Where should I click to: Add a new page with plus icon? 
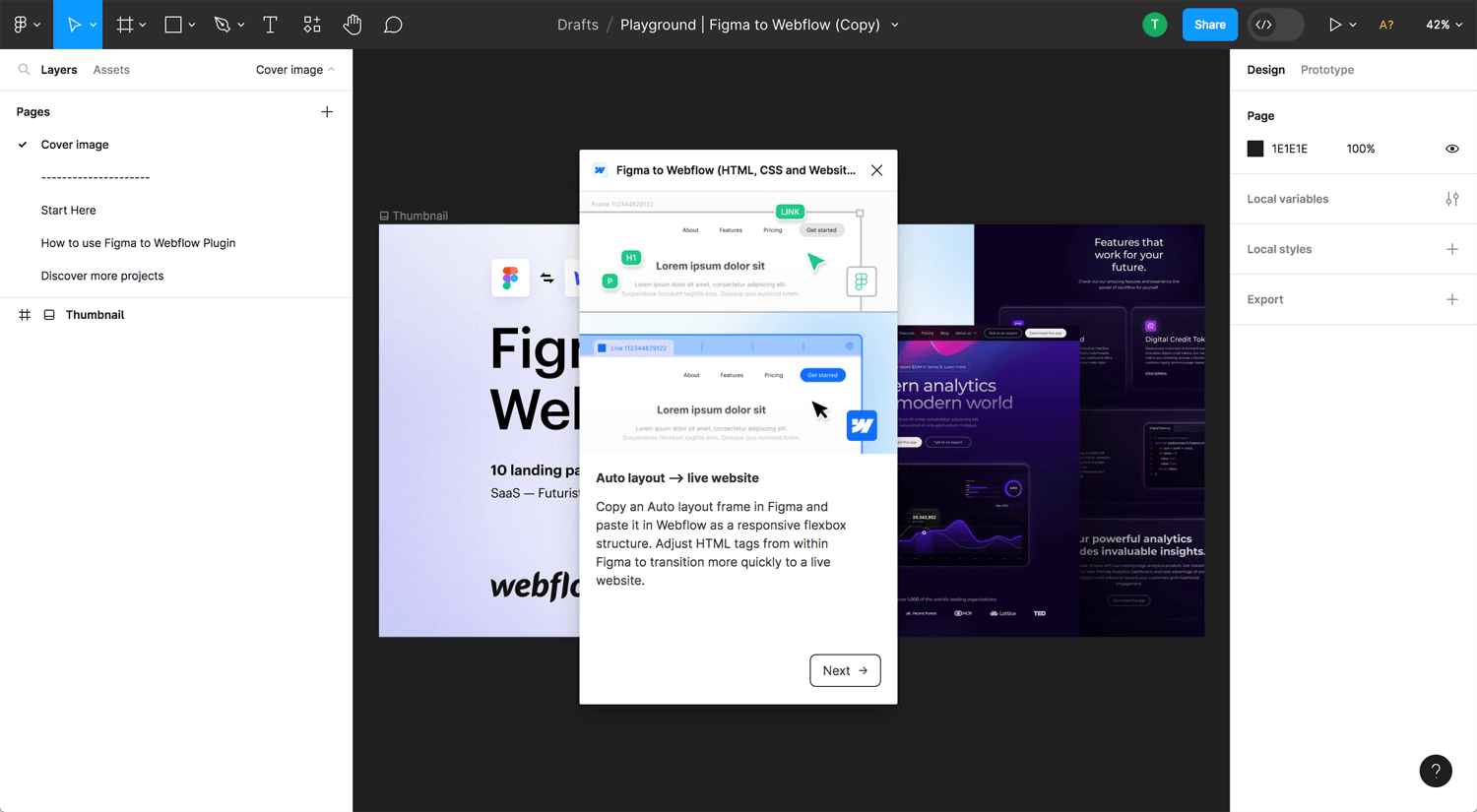[x=327, y=112]
